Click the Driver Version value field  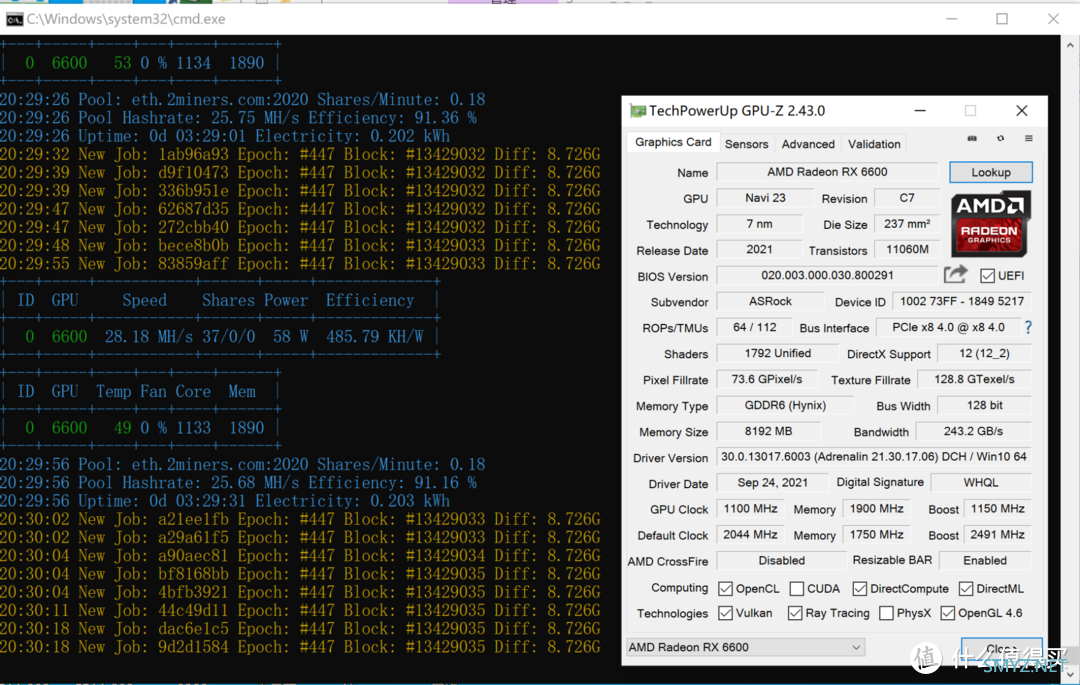point(874,457)
